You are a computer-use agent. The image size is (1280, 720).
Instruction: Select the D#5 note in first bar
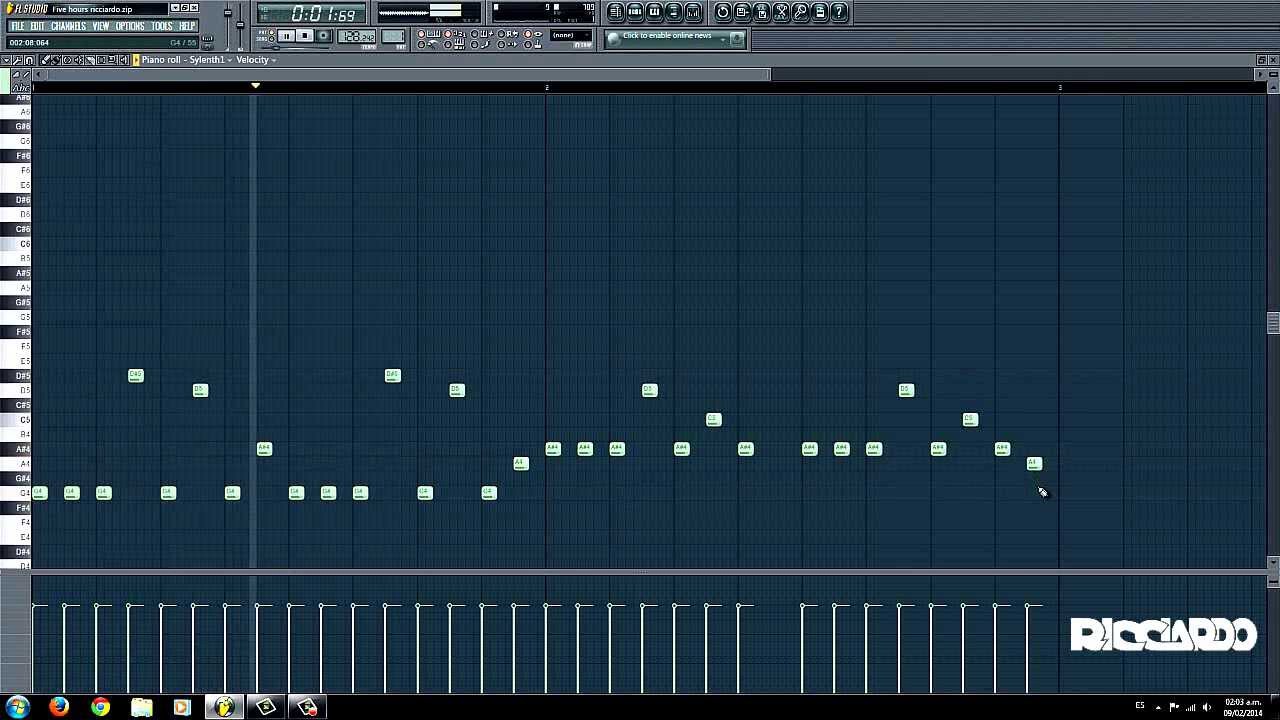(x=136, y=375)
